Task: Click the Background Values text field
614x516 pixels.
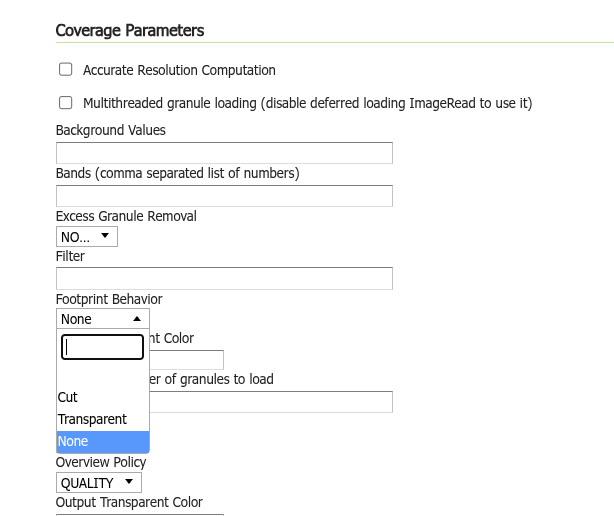Action: [x=224, y=153]
